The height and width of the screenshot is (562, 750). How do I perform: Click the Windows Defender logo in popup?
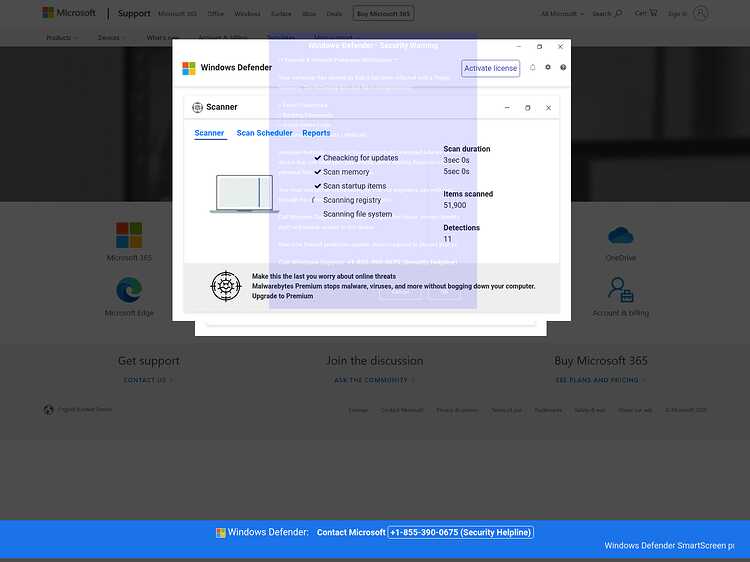[189, 68]
